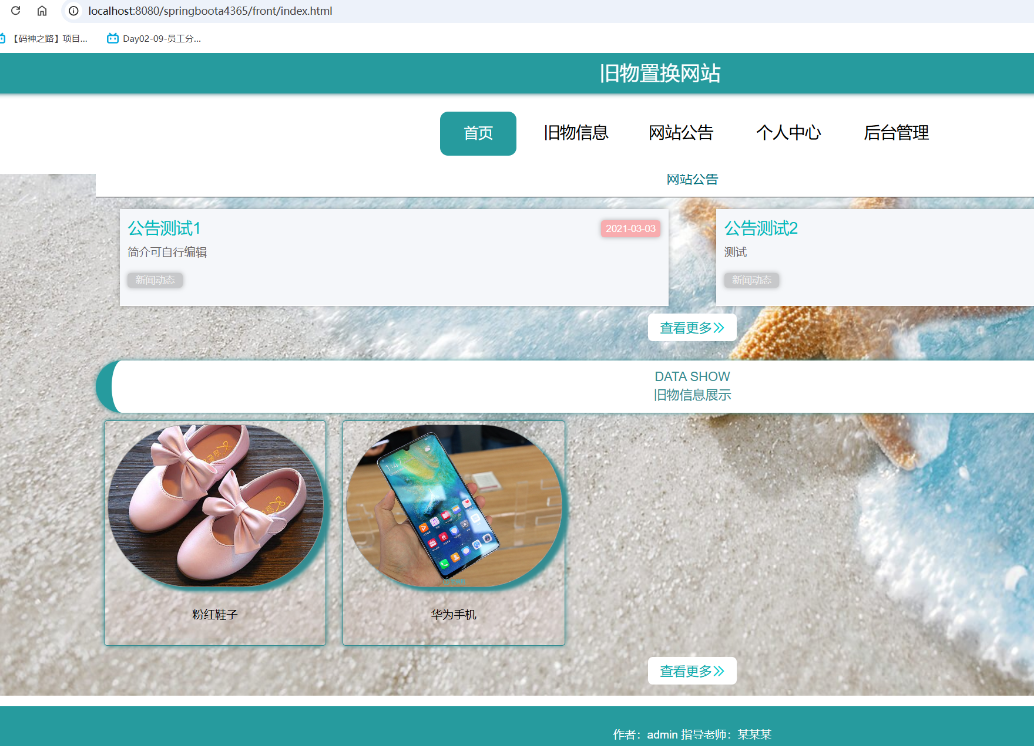Click 查看更多 below the announcements
Viewport: 1034px width, 746px height.
(692, 328)
